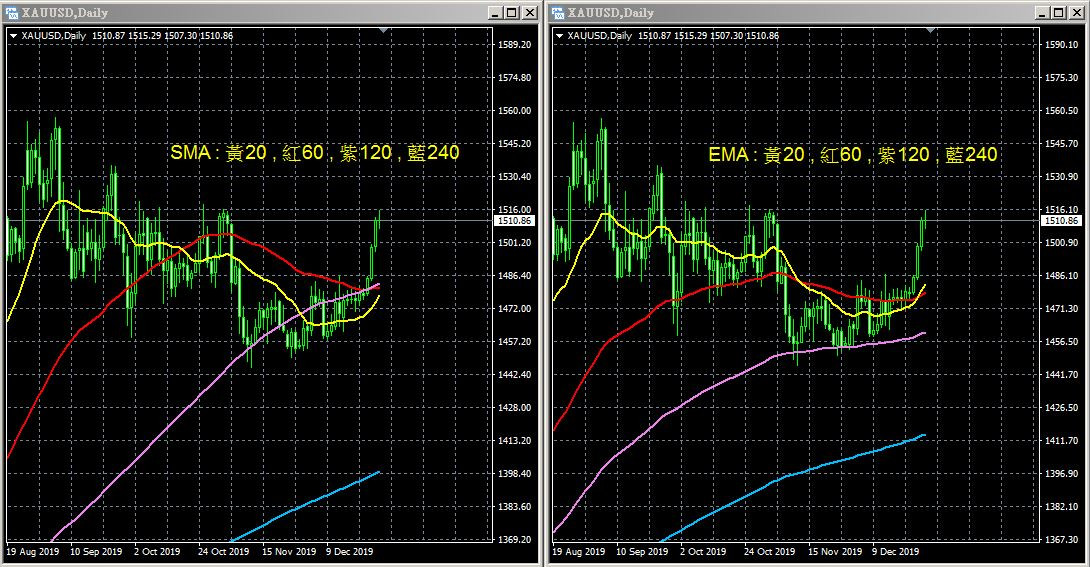This screenshot has width=1090, height=567.
Task: Select the EMA legend text annotation
Action: (x=853, y=154)
